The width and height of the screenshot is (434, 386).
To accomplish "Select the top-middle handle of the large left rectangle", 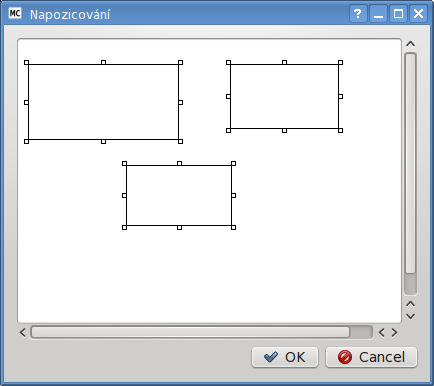I will coord(104,62).
